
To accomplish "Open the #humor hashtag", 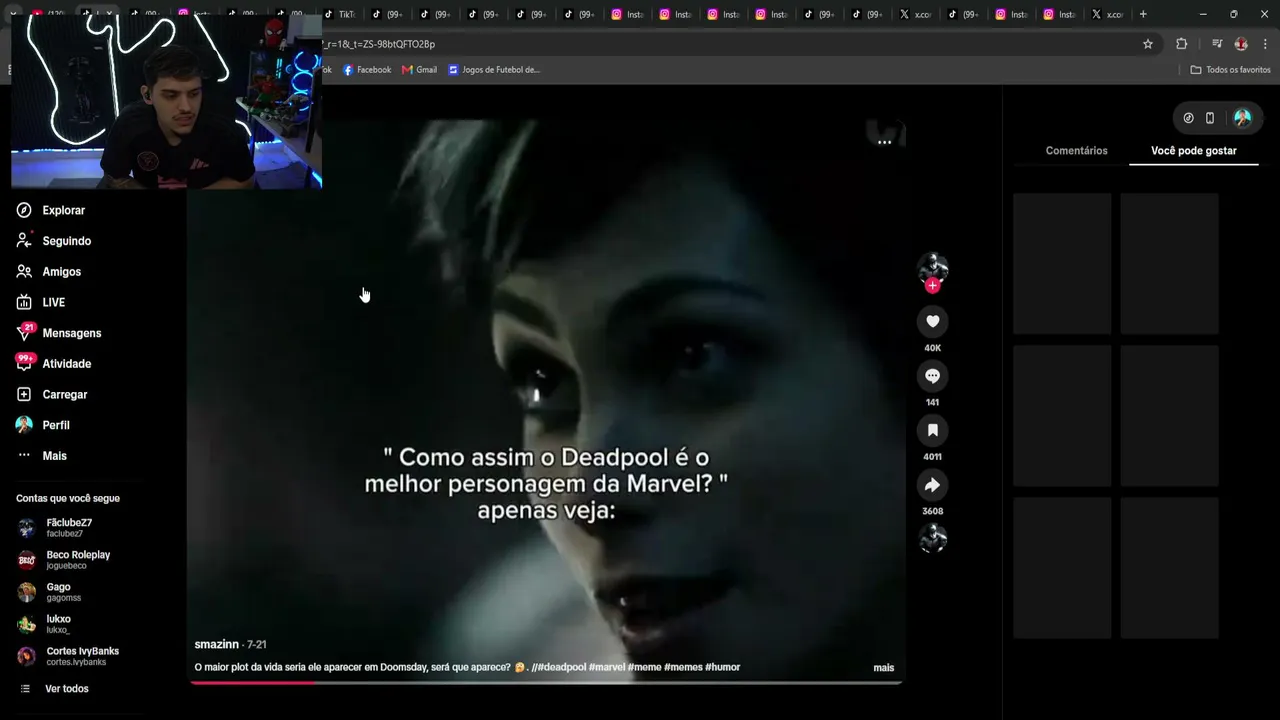I will pos(722,667).
